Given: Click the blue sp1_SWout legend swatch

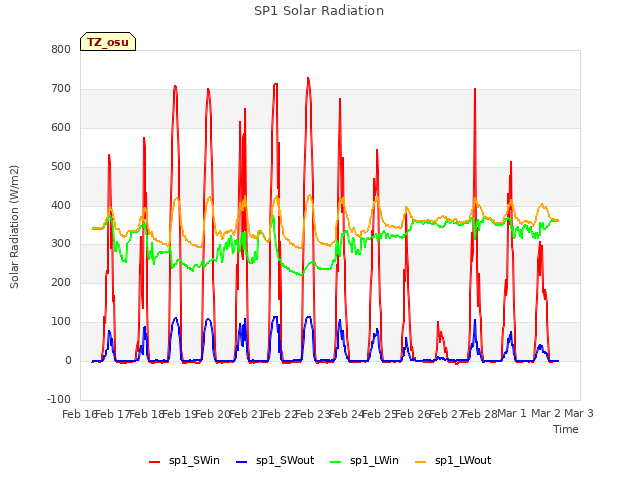Looking at the screenshot, I should [x=242, y=462].
